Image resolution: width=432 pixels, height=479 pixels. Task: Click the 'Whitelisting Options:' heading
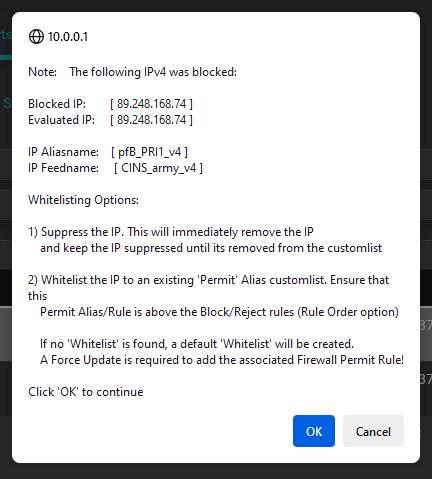83,200
